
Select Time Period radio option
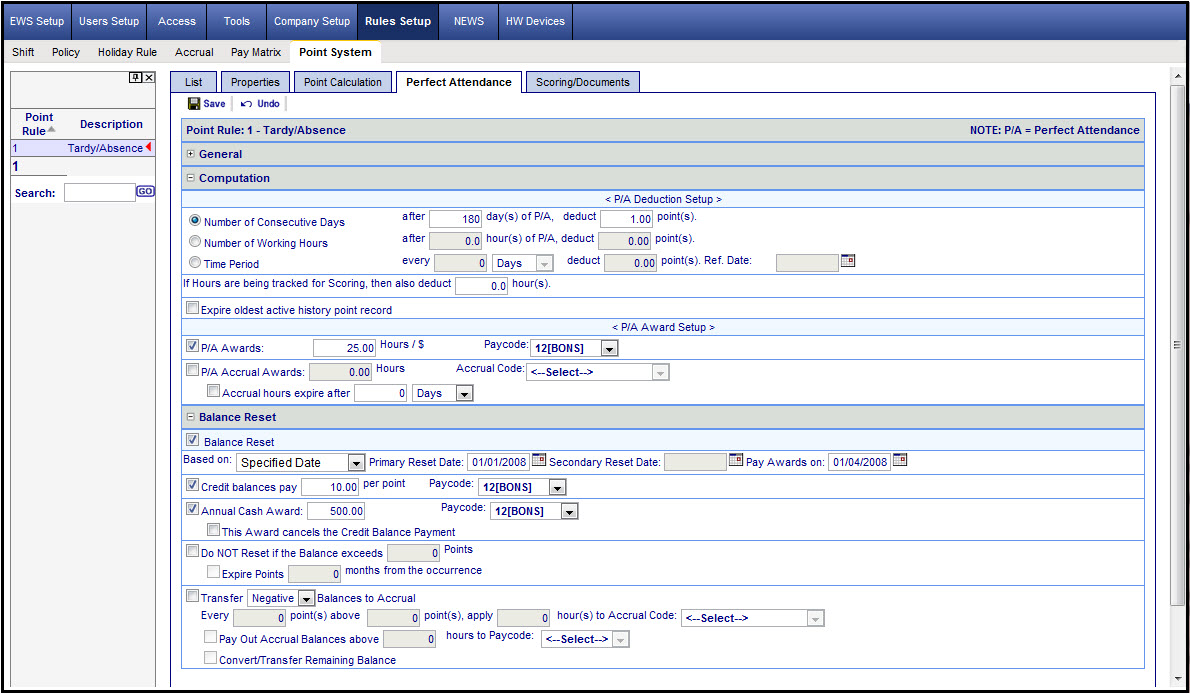point(195,263)
